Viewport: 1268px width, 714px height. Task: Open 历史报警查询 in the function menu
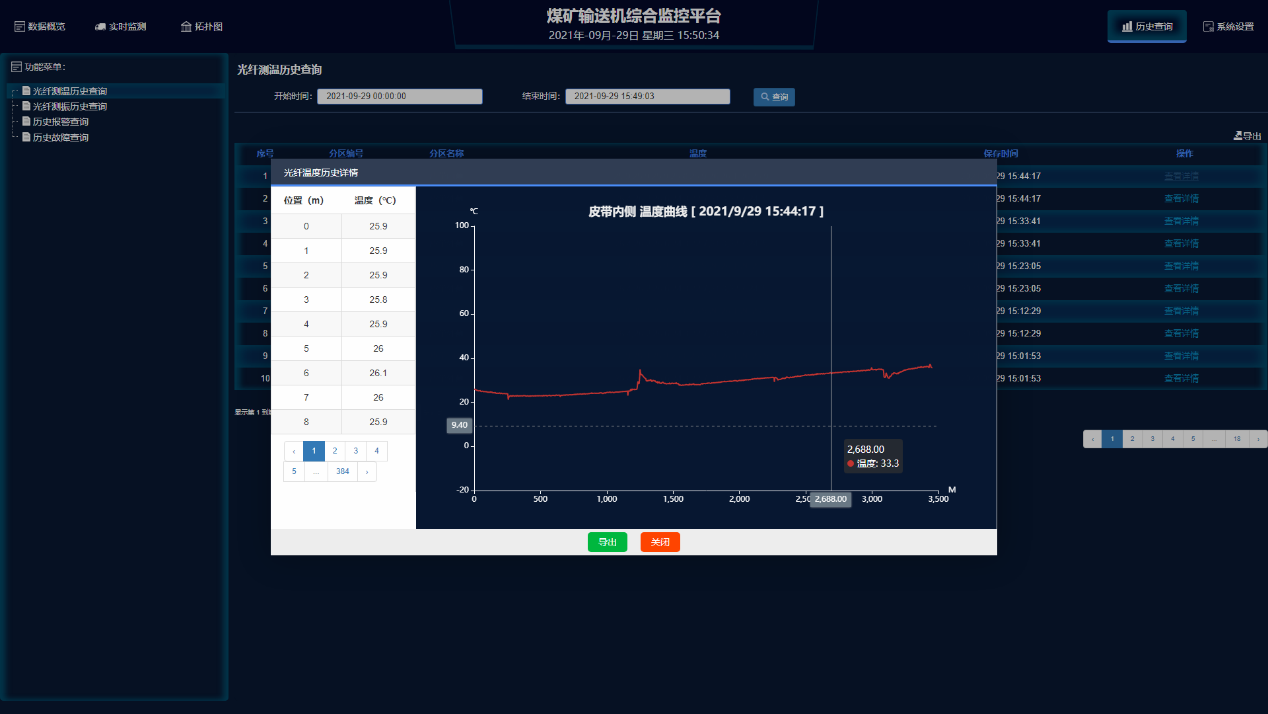[x=60, y=122]
